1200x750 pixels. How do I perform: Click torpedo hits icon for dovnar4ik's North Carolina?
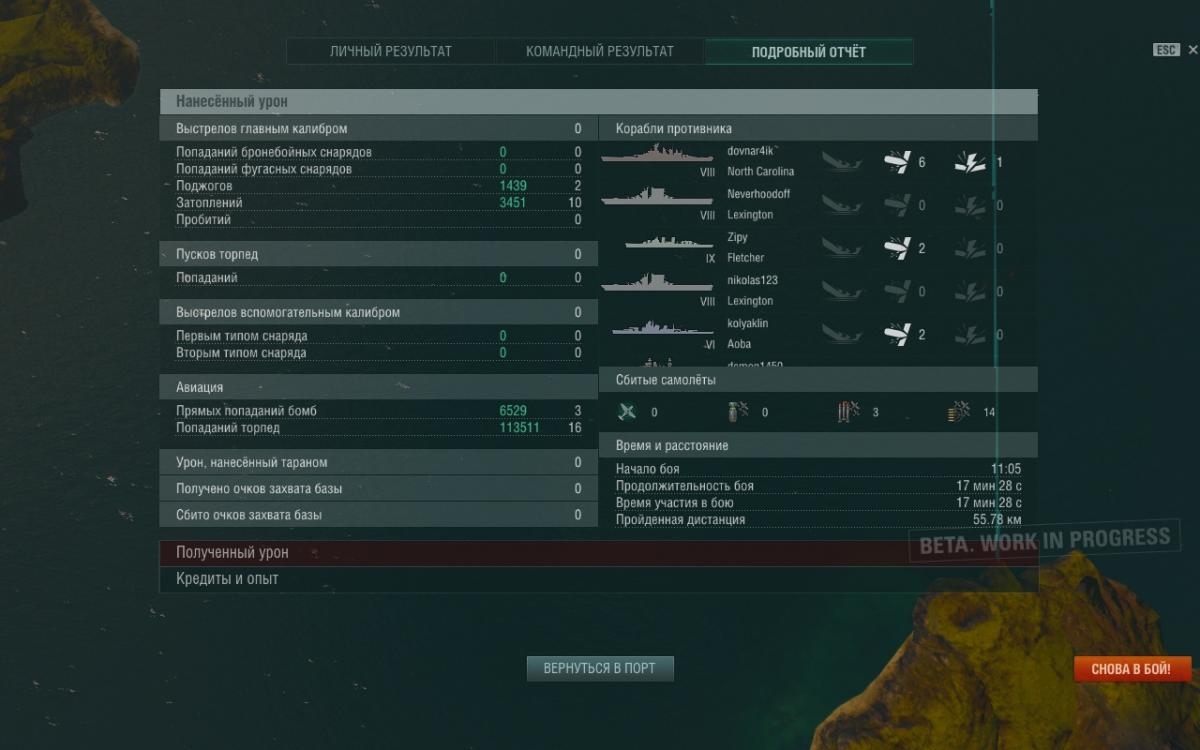click(x=897, y=162)
